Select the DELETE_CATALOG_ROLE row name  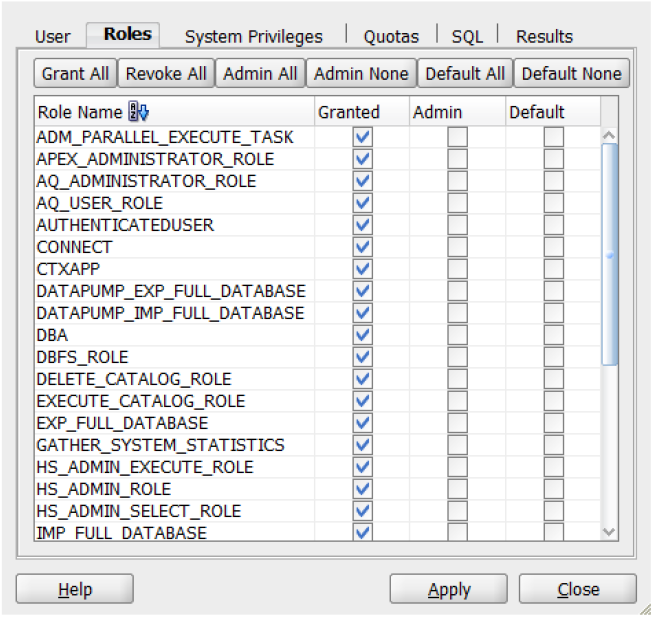(134, 379)
